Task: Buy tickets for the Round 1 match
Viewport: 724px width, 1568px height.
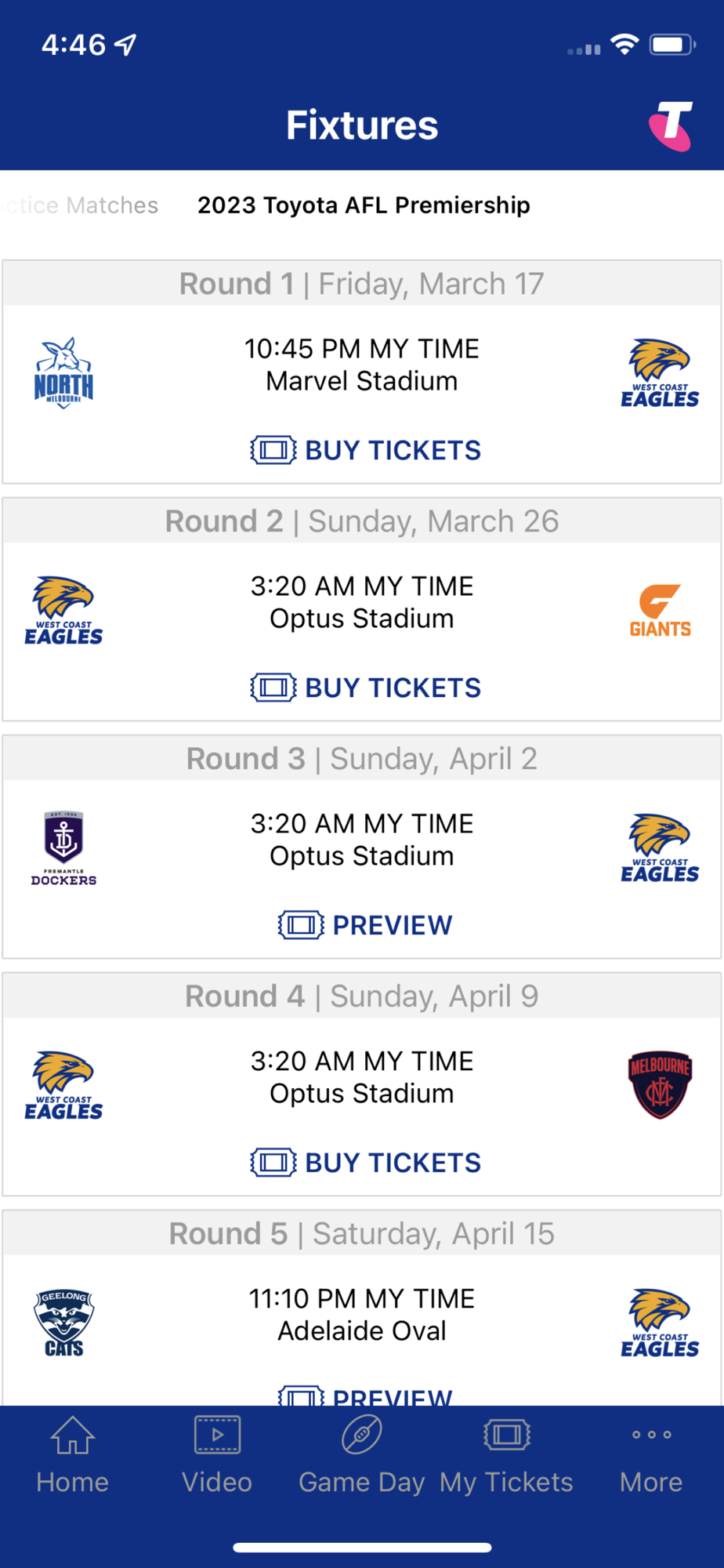Action: [x=365, y=450]
